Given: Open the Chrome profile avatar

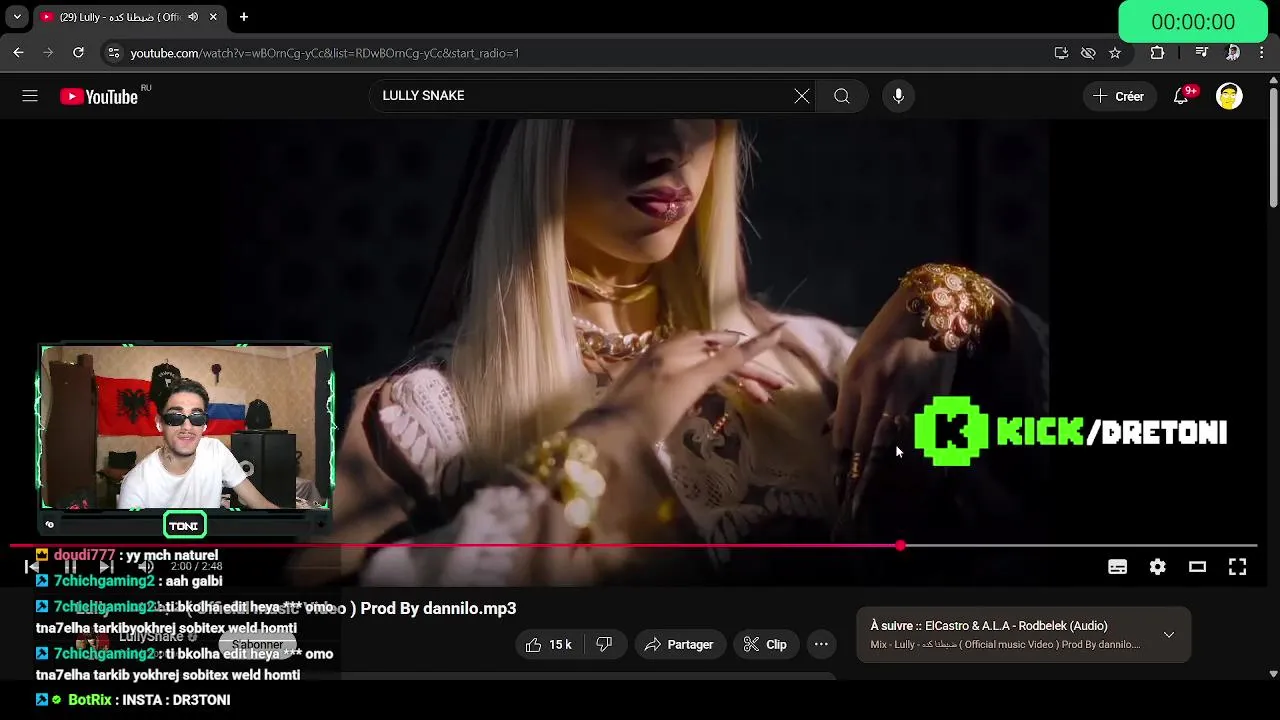Looking at the screenshot, I should click(1233, 53).
